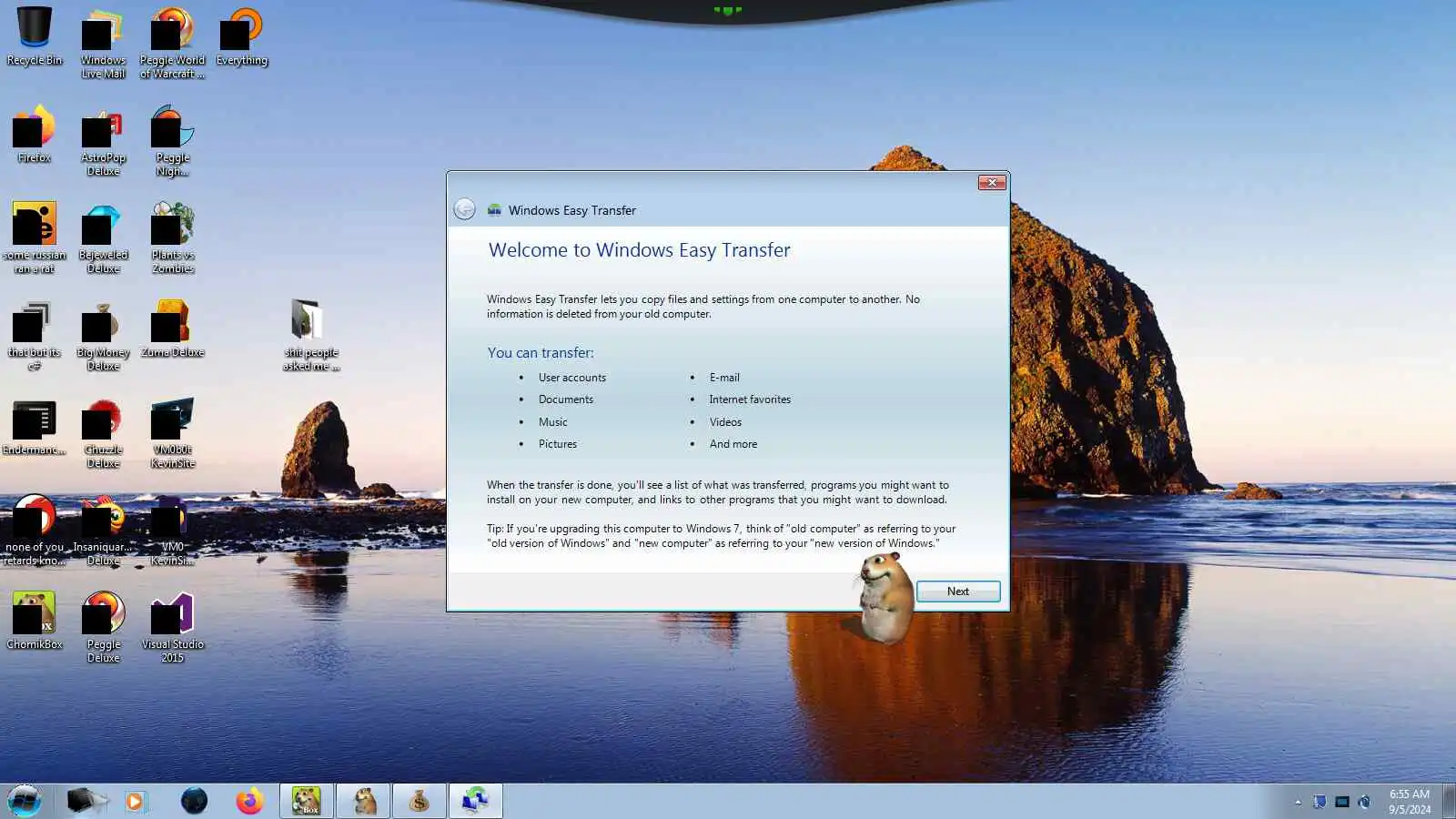The width and height of the screenshot is (1456, 819).
Task: Select the Peggle Nights desktop icon
Action: [x=172, y=140]
